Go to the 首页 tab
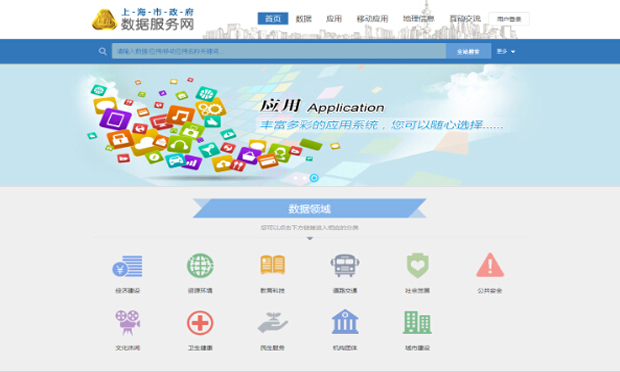This screenshot has height=372, width=620. (273, 19)
